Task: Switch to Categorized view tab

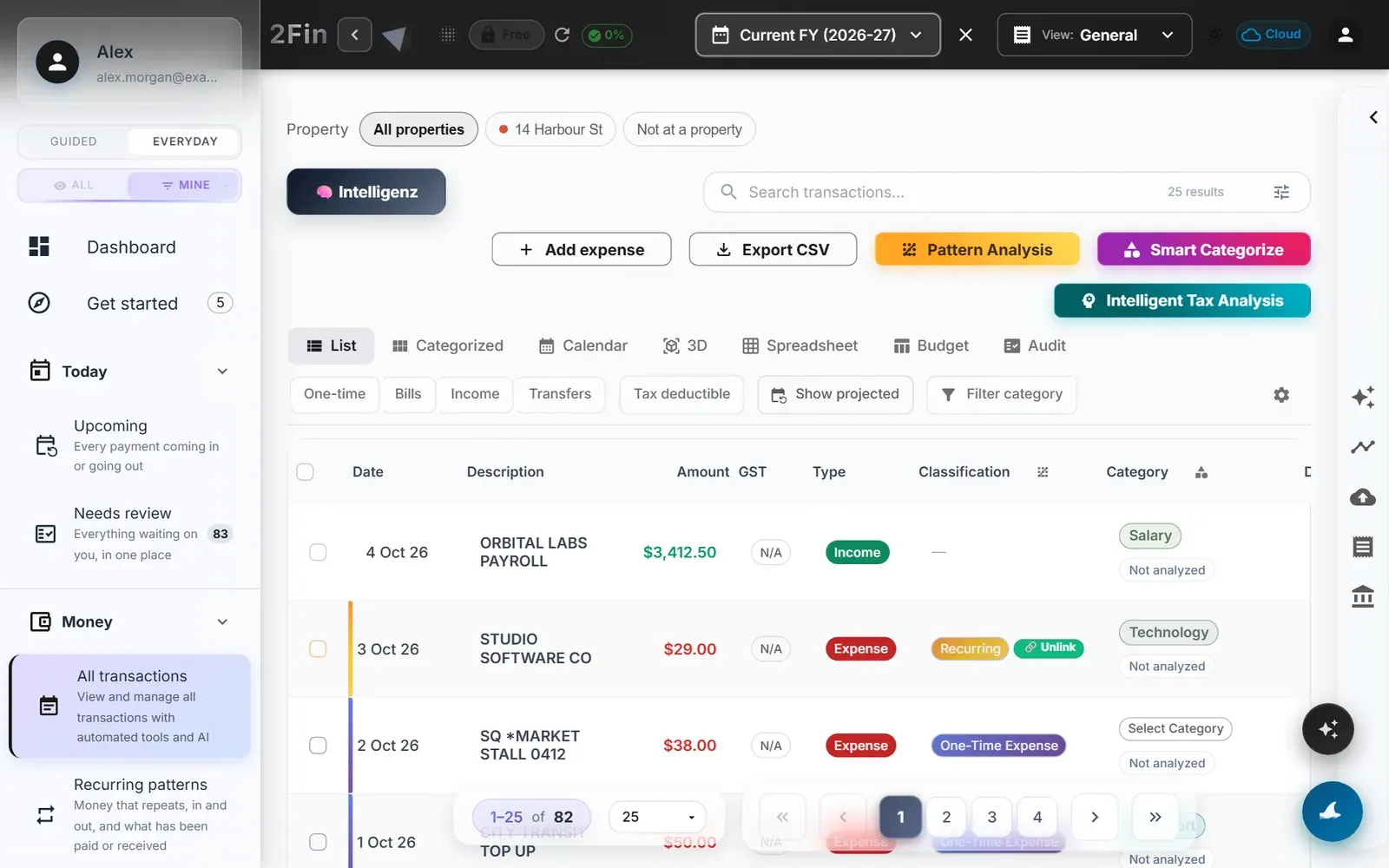Action: click(x=448, y=345)
